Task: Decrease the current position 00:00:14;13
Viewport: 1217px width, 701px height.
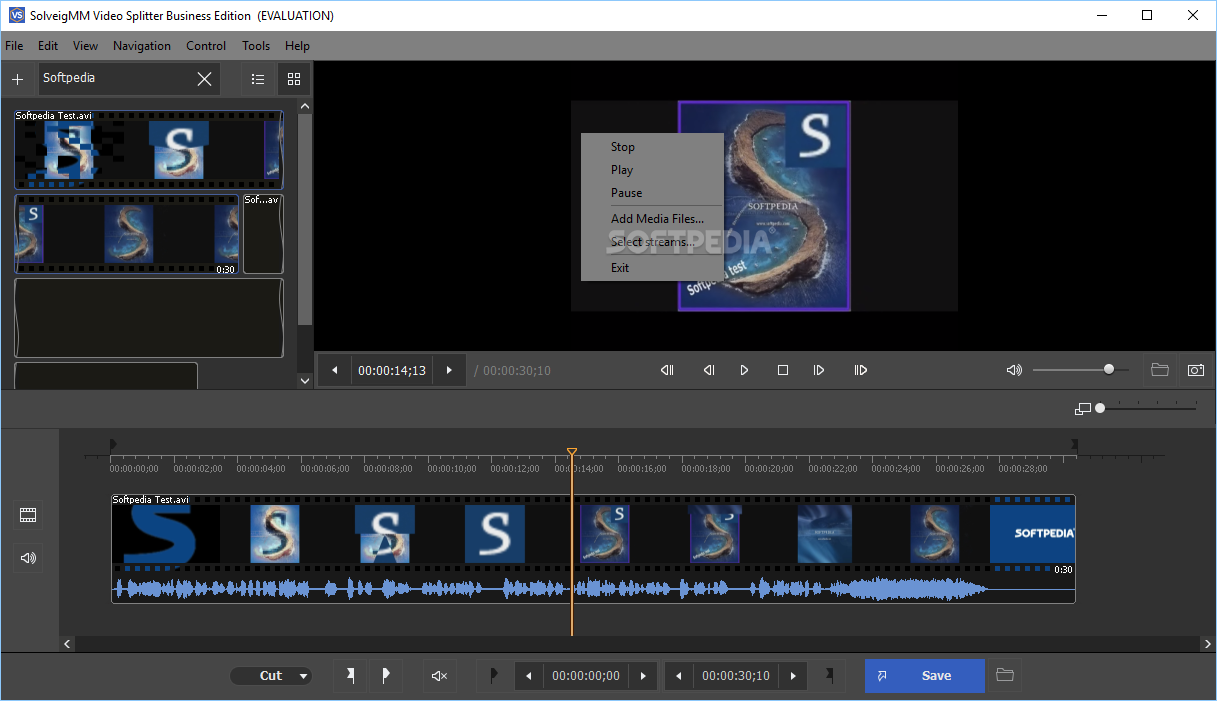Action: (335, 370)
